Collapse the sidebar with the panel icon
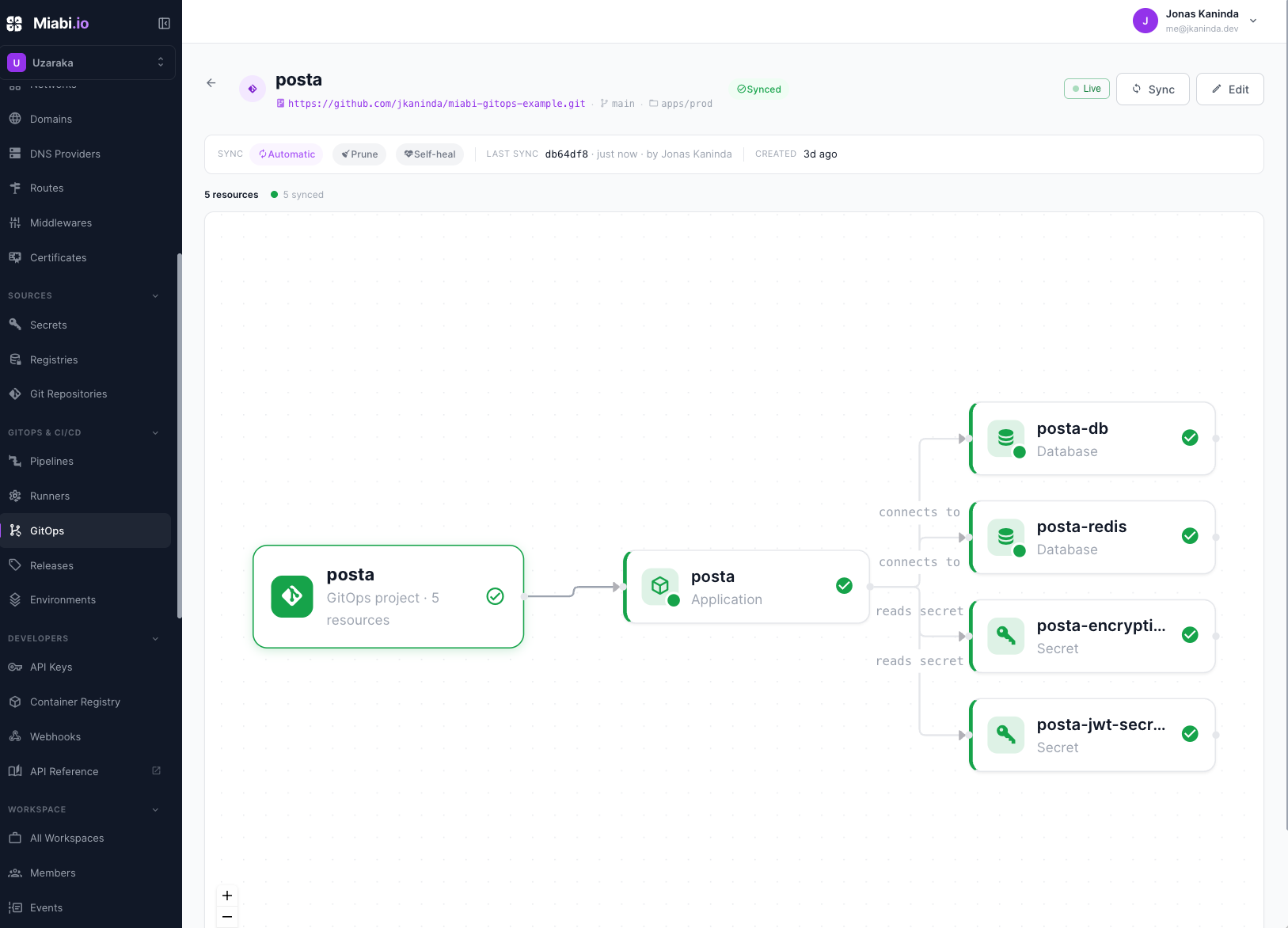1288x928 pixels. click(x=164, y=24)
